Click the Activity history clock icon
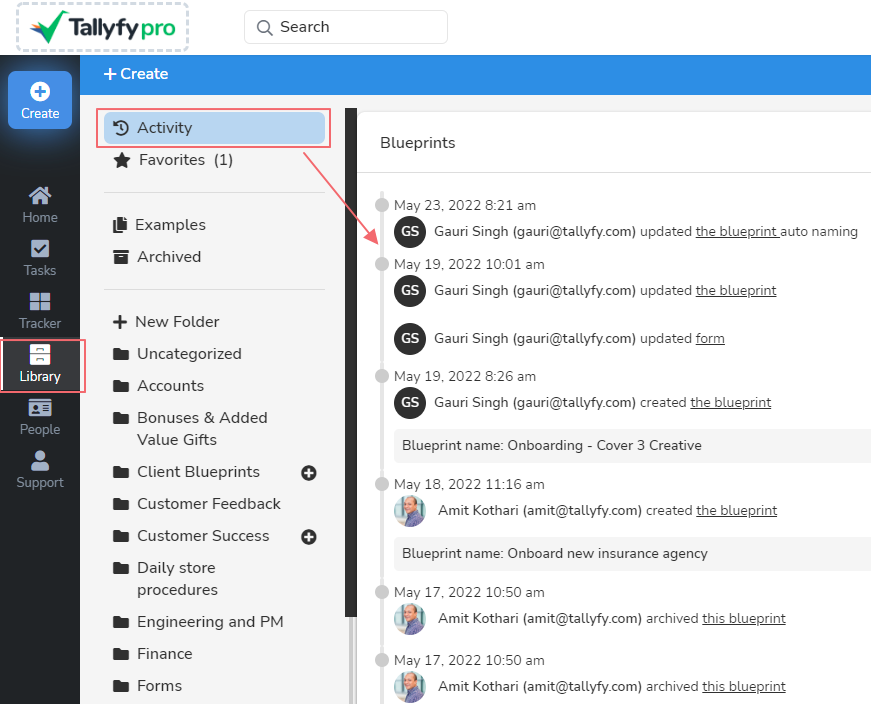Viewport: 871px width, 704px height. coord(121,128)
